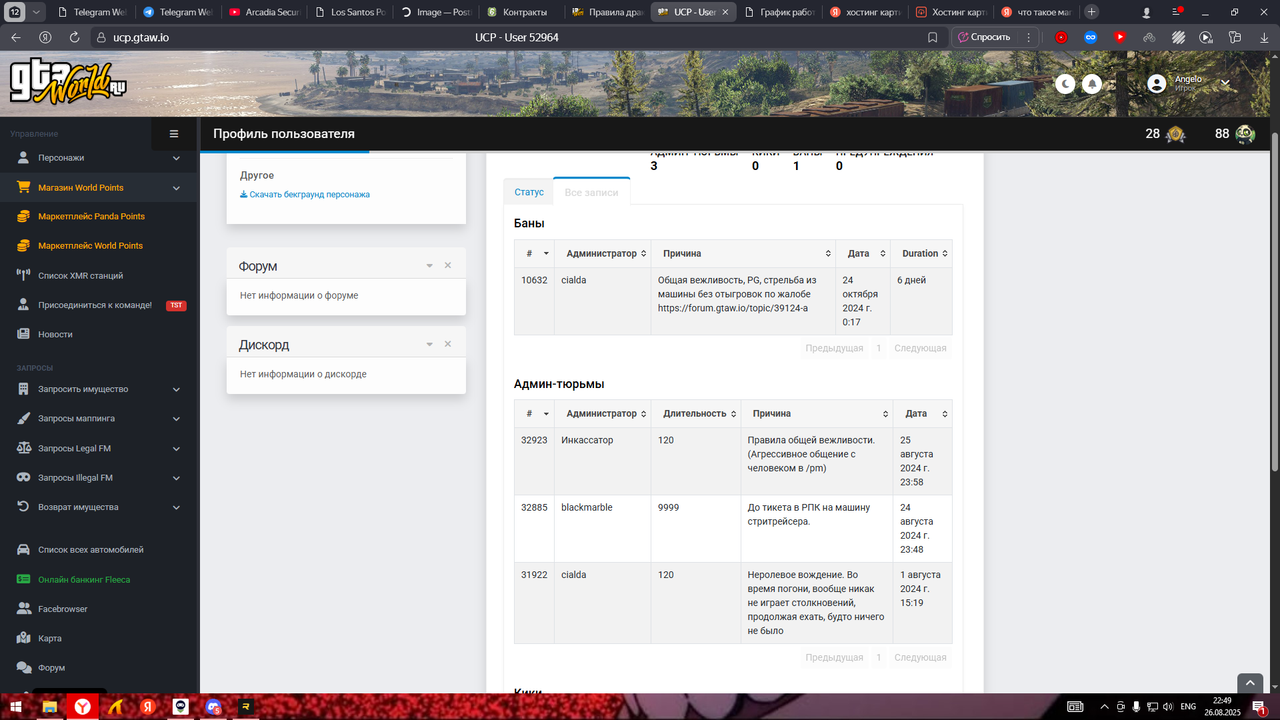
Task: Open Персонажи in the sidebar
Action: [61, 158]
